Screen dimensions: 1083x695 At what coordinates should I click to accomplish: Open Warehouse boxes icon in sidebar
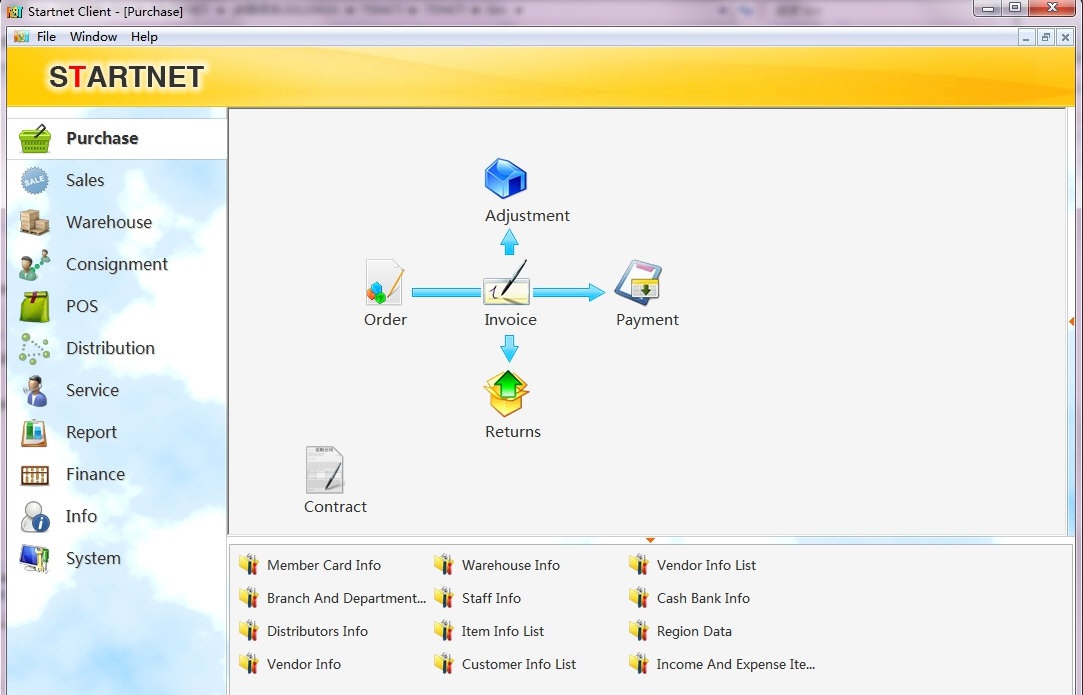[35, 222]
